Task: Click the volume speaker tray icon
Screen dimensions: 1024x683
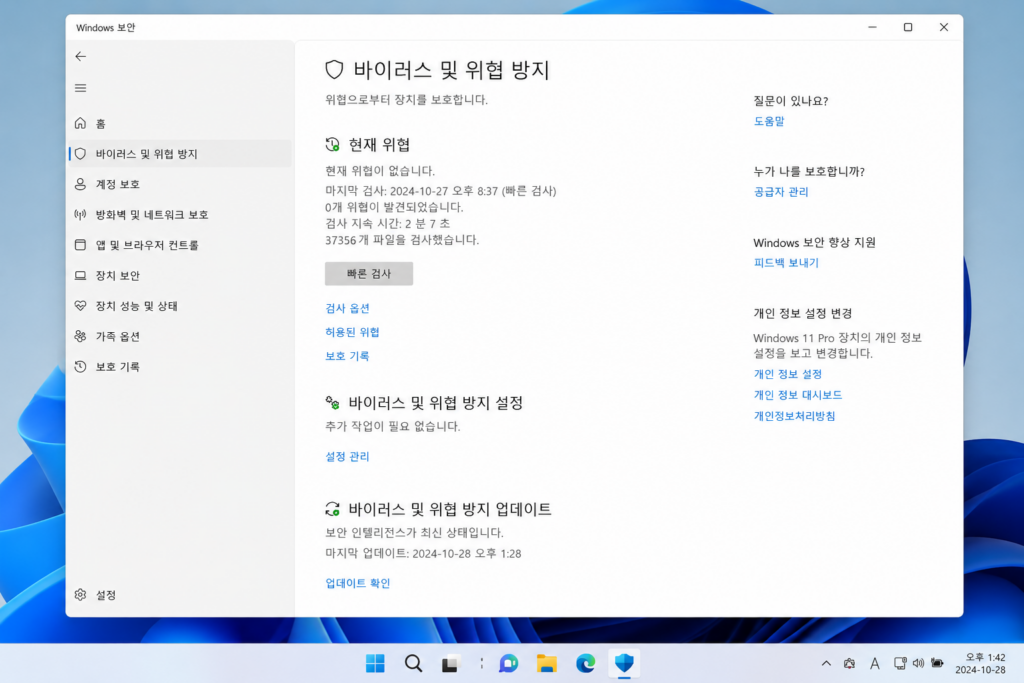Action: point(918,663)
